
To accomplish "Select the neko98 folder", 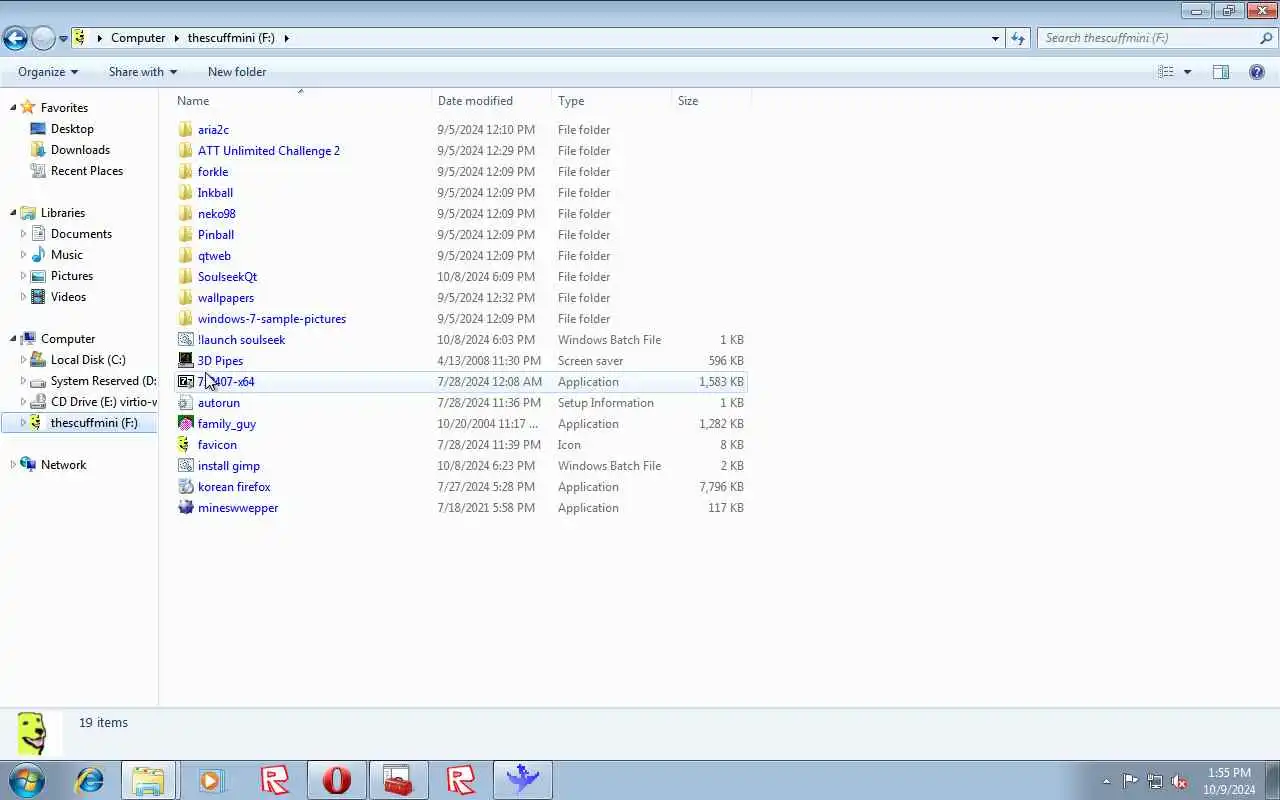I will coord(216,214).
